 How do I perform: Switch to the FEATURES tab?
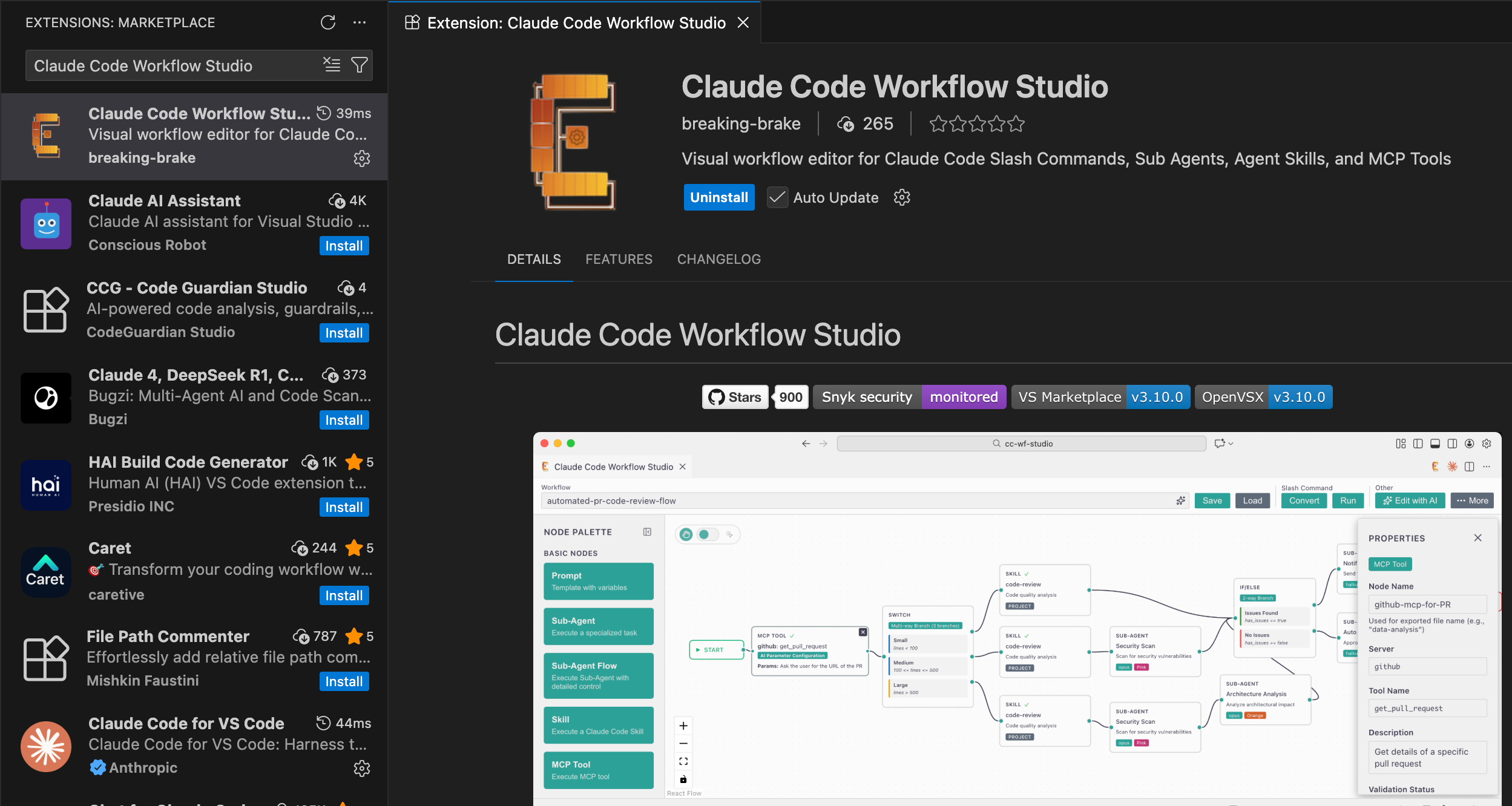pyautogui.click(x=619, y=259)
